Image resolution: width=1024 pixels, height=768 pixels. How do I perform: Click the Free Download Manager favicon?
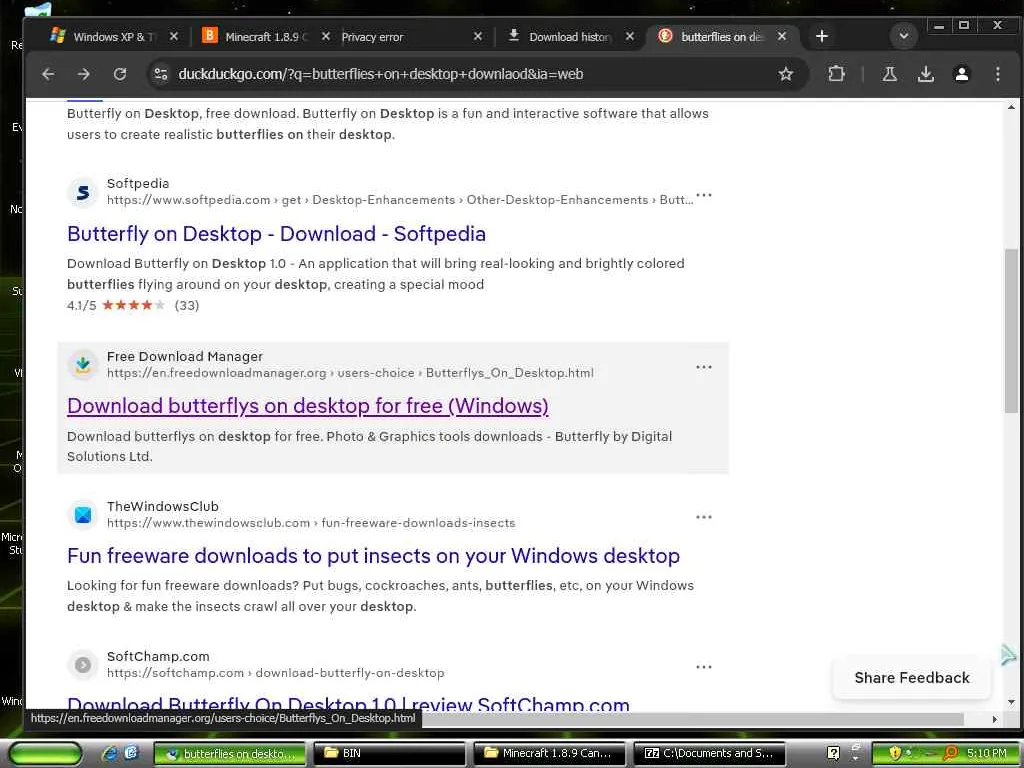coord(83,365)
